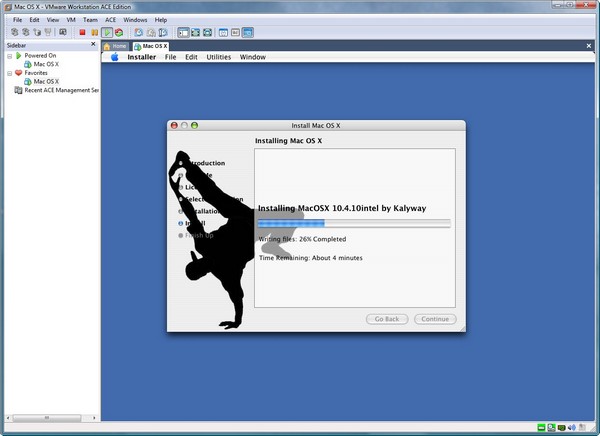Open the Installer menu in the Mac menu bar
600x436 pixels.
tap(142, 57)
